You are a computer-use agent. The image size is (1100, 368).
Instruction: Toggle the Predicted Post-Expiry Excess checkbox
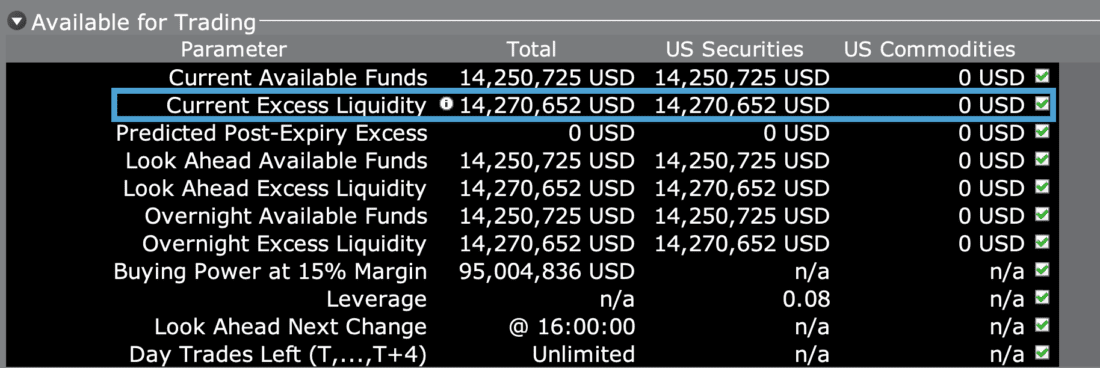pyautogui.click(x=1042, y=132)
